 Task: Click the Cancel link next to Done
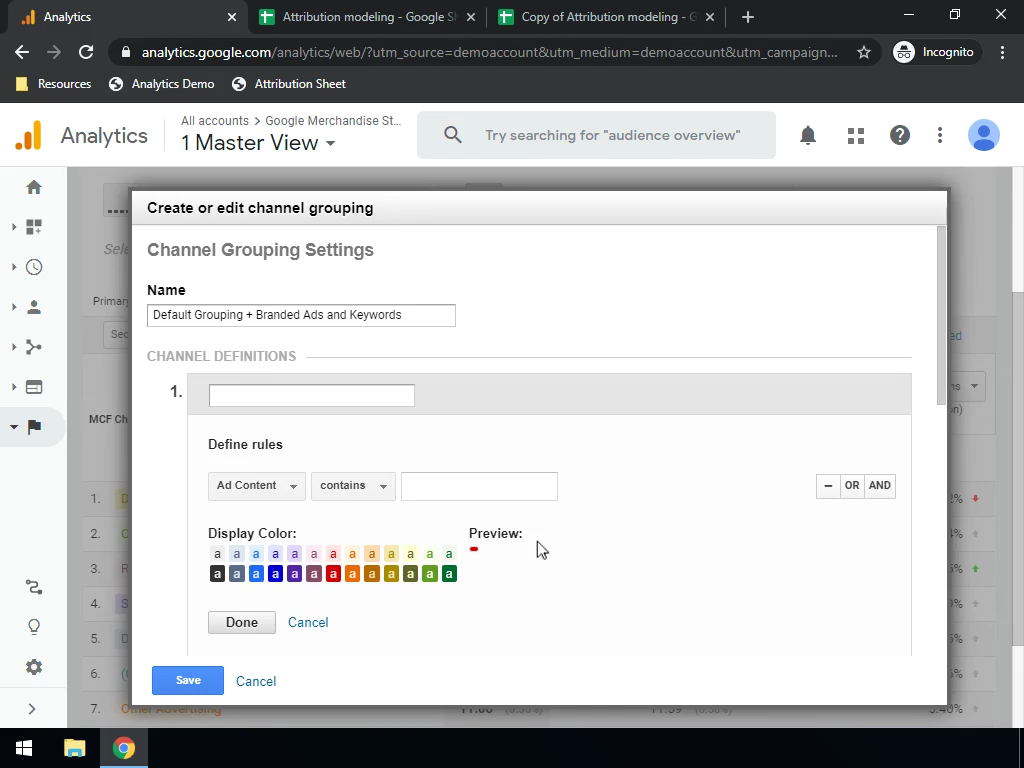point(308,622)
